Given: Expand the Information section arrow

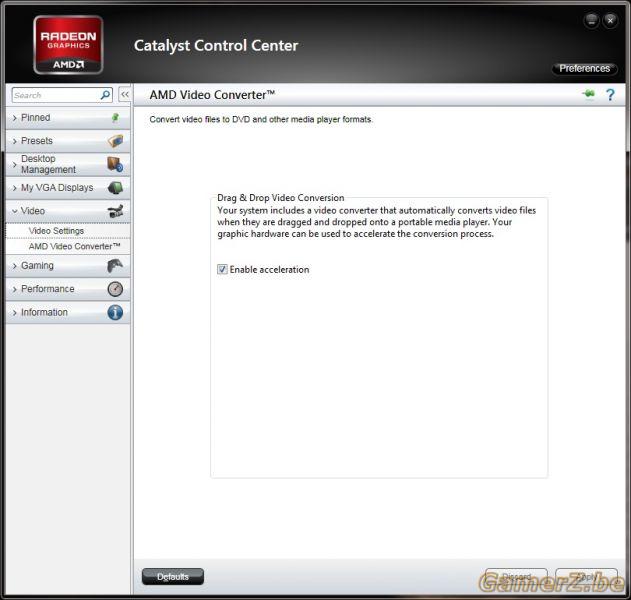Looking at the screenshot, I should pyautogui.click(x=14, y=313).
